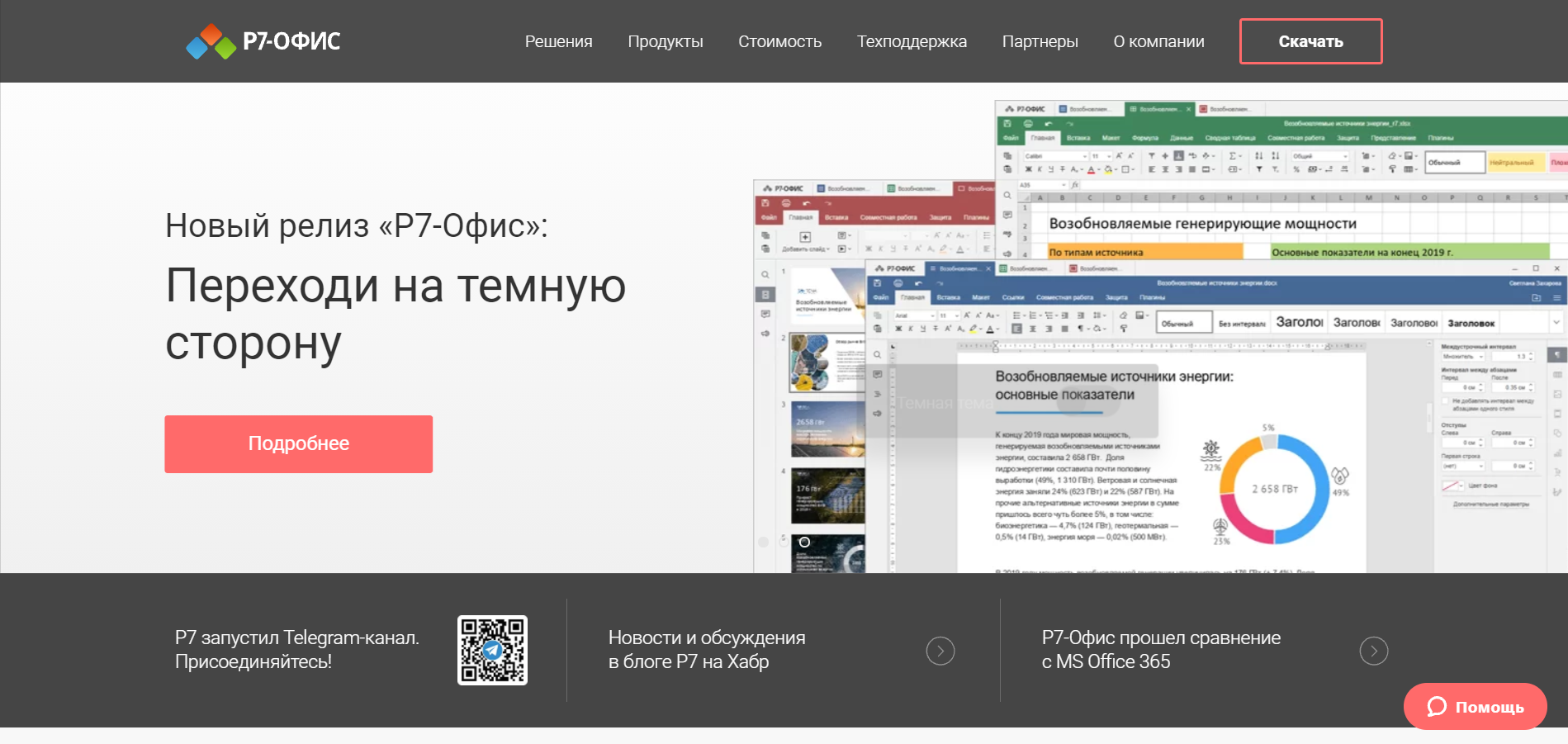Go to the Стоимость page
1568x744 pixels.
(779, 41)
